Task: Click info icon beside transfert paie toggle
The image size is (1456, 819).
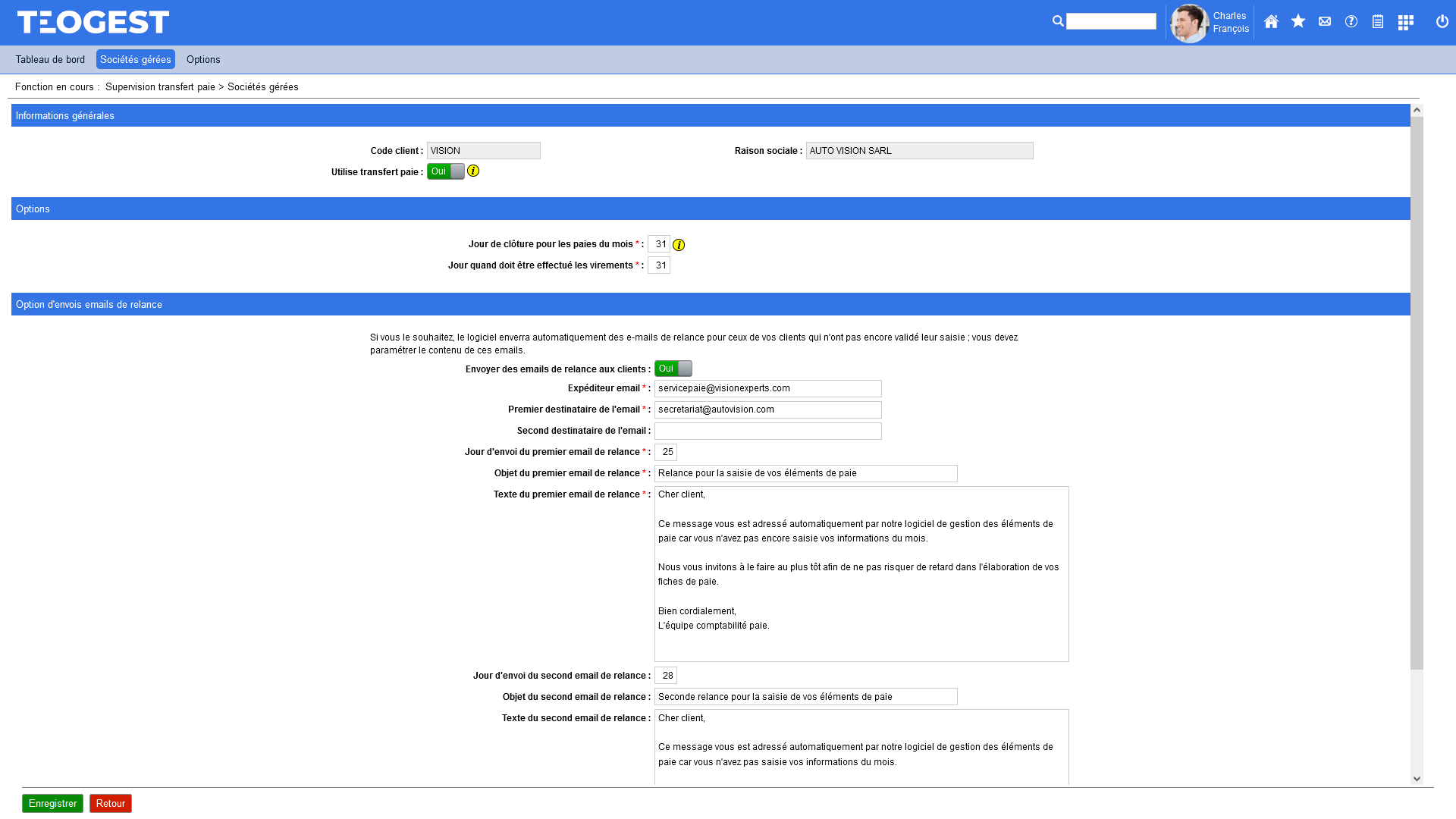Action: tap(473, 171)
